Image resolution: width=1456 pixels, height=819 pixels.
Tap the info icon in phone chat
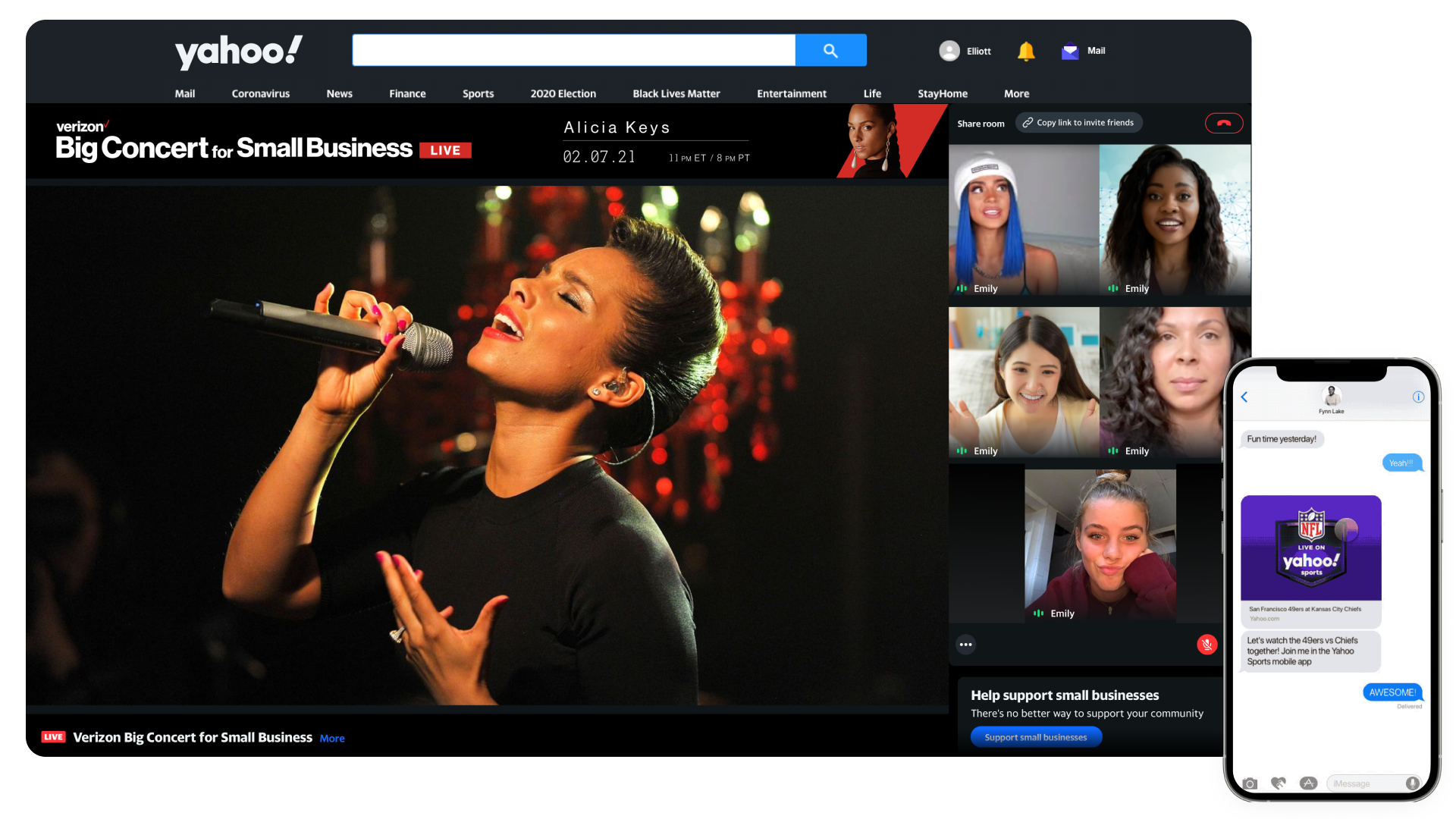1418,397
